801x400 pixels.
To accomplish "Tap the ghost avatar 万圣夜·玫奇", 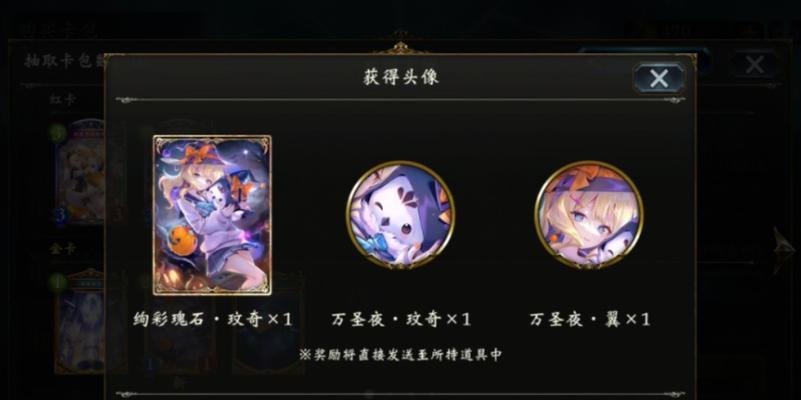I will [400, 215].
